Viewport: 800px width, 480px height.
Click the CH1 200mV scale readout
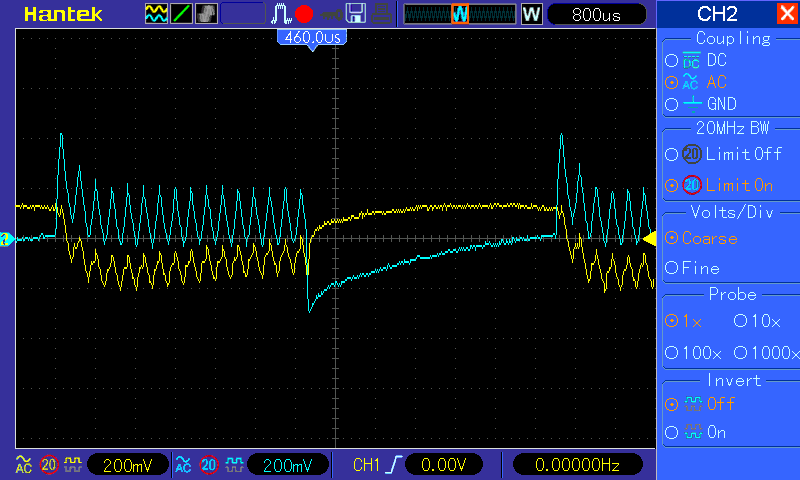pos(128,465)
